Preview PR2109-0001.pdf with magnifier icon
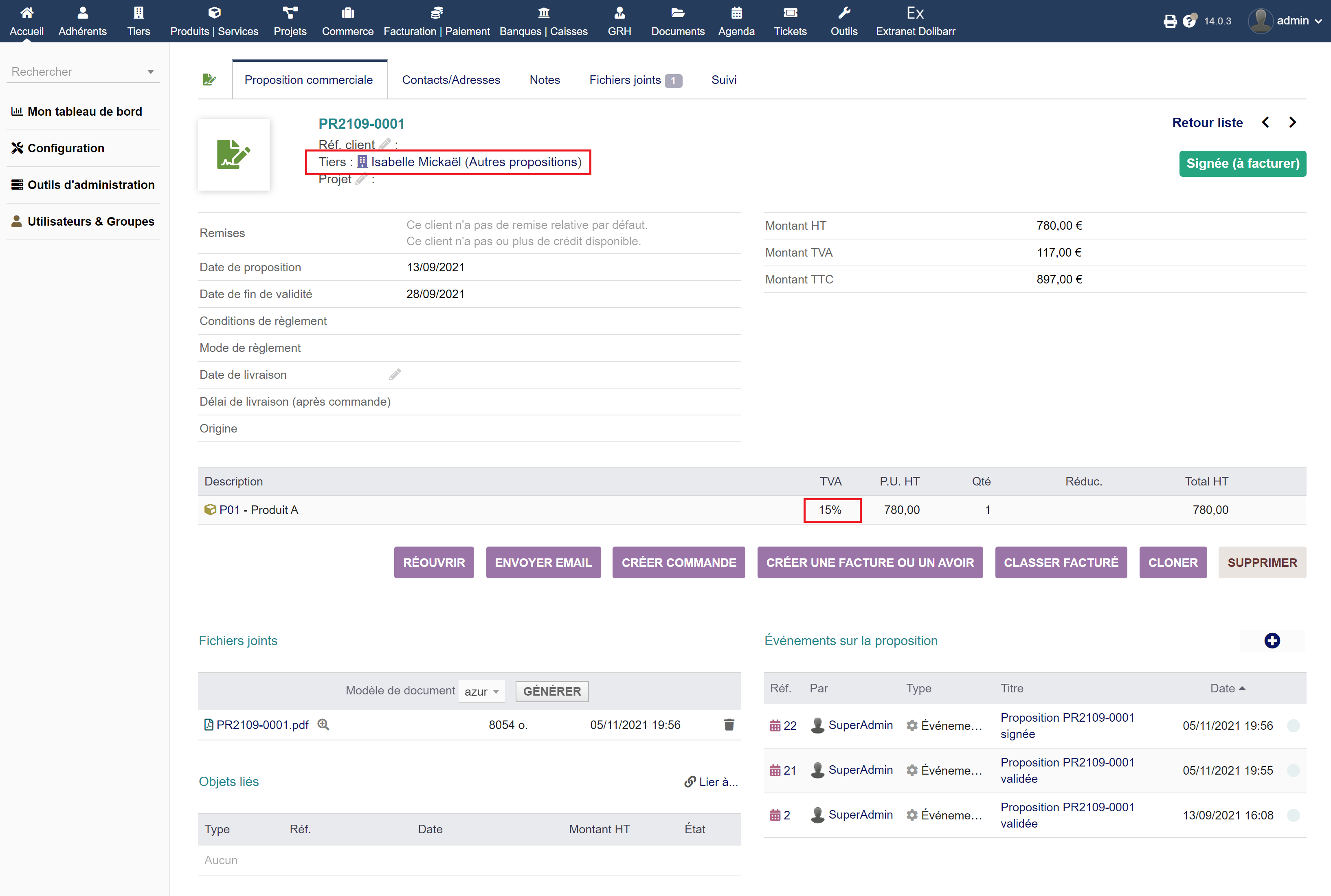The height and width of the screenshot is (896, 1331). (323, 725)
